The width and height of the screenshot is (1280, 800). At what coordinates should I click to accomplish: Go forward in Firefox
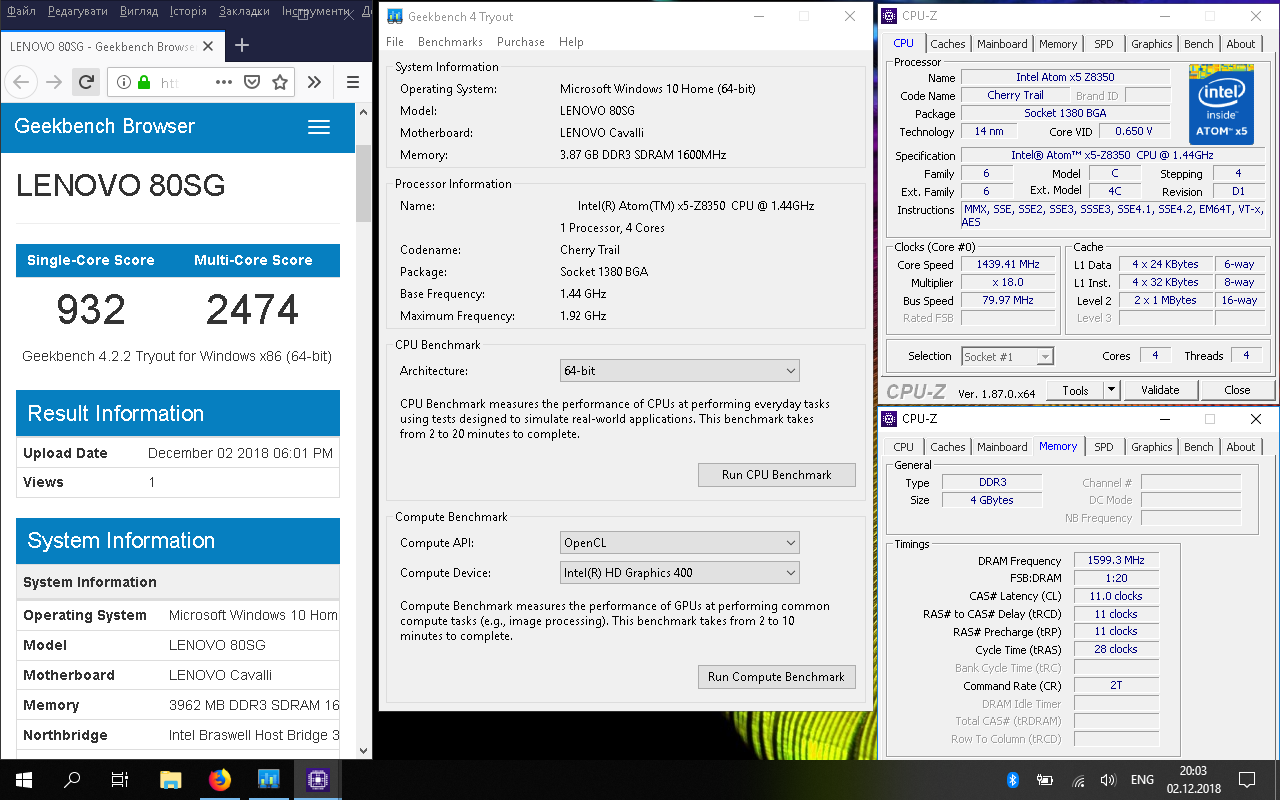54,82
